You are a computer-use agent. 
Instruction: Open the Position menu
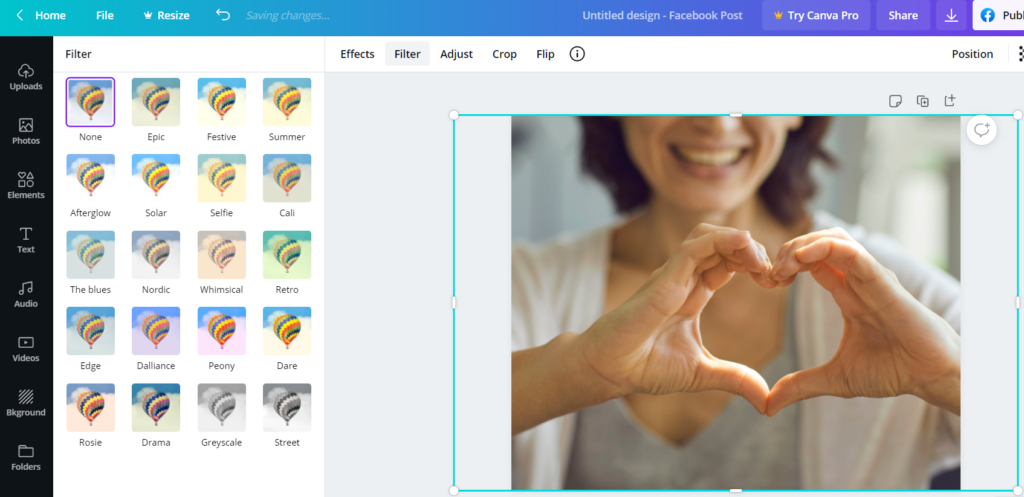pyautogui.click(x=972, y=54)
